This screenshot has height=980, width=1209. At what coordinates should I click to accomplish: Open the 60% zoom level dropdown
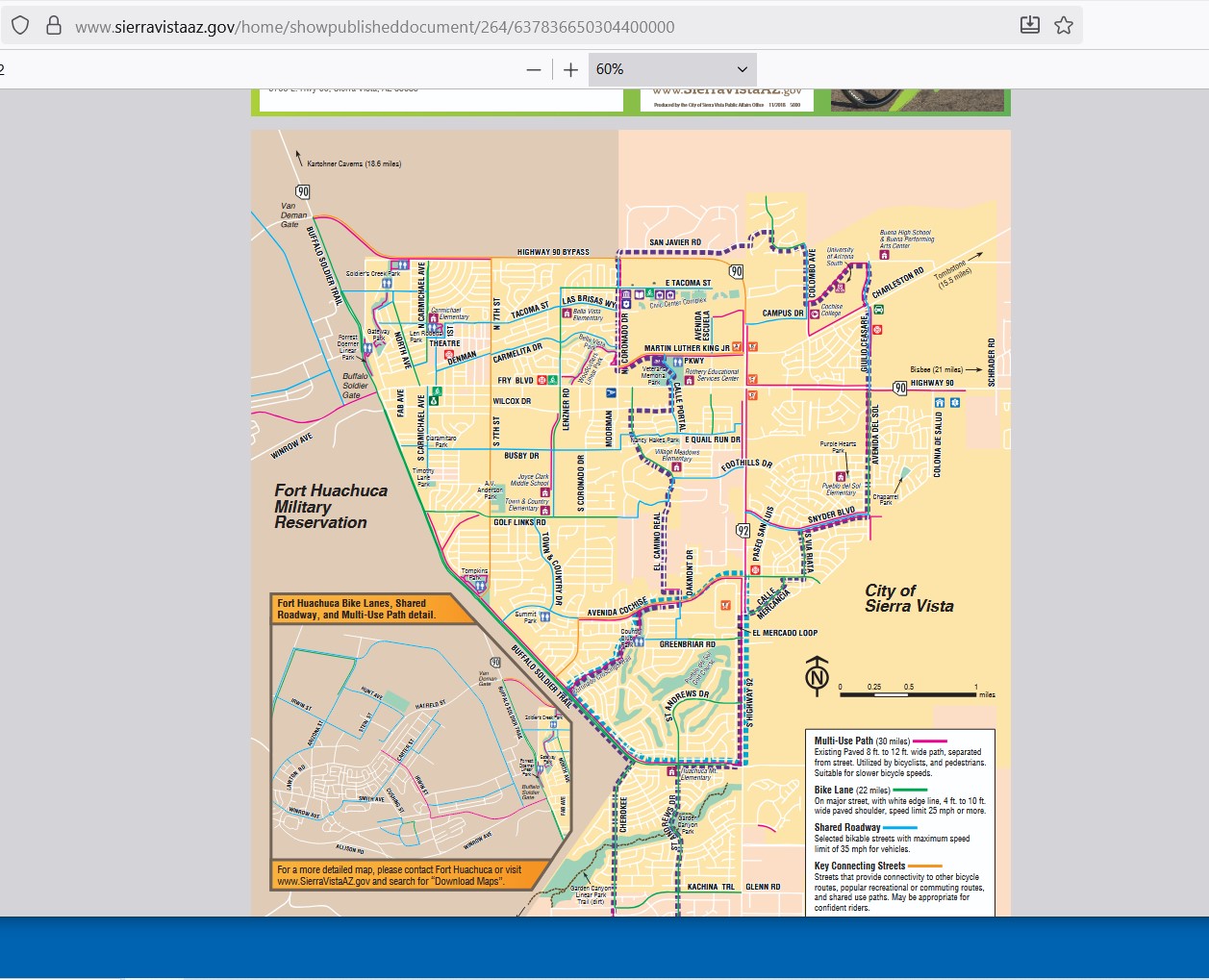[671, 69]
